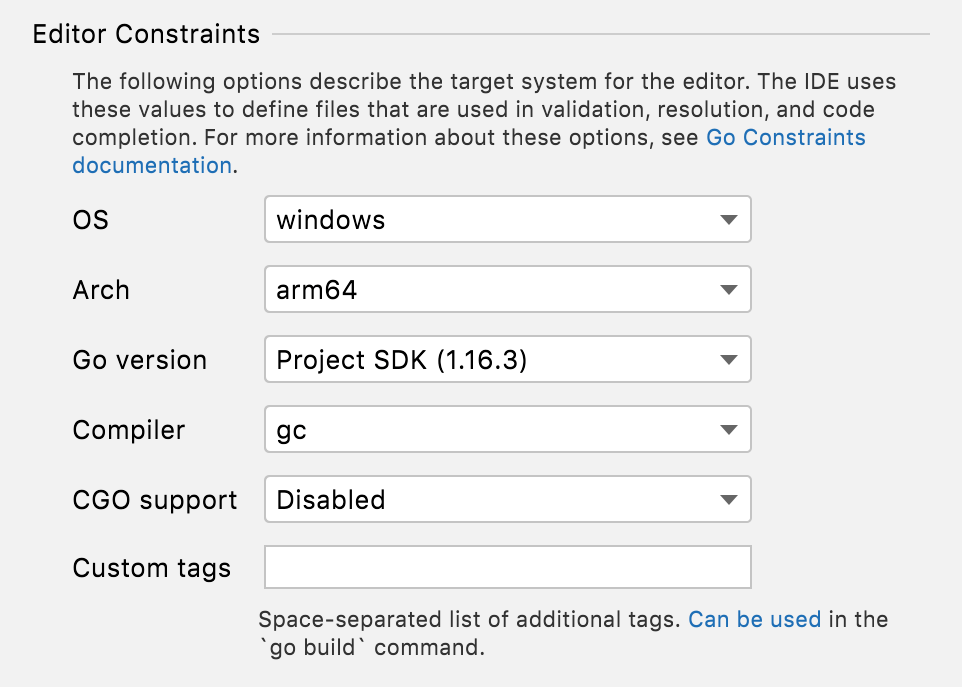The image size is (962, 687).
Task: Click the "windows" value in OS box
Action: click(331, 220)
